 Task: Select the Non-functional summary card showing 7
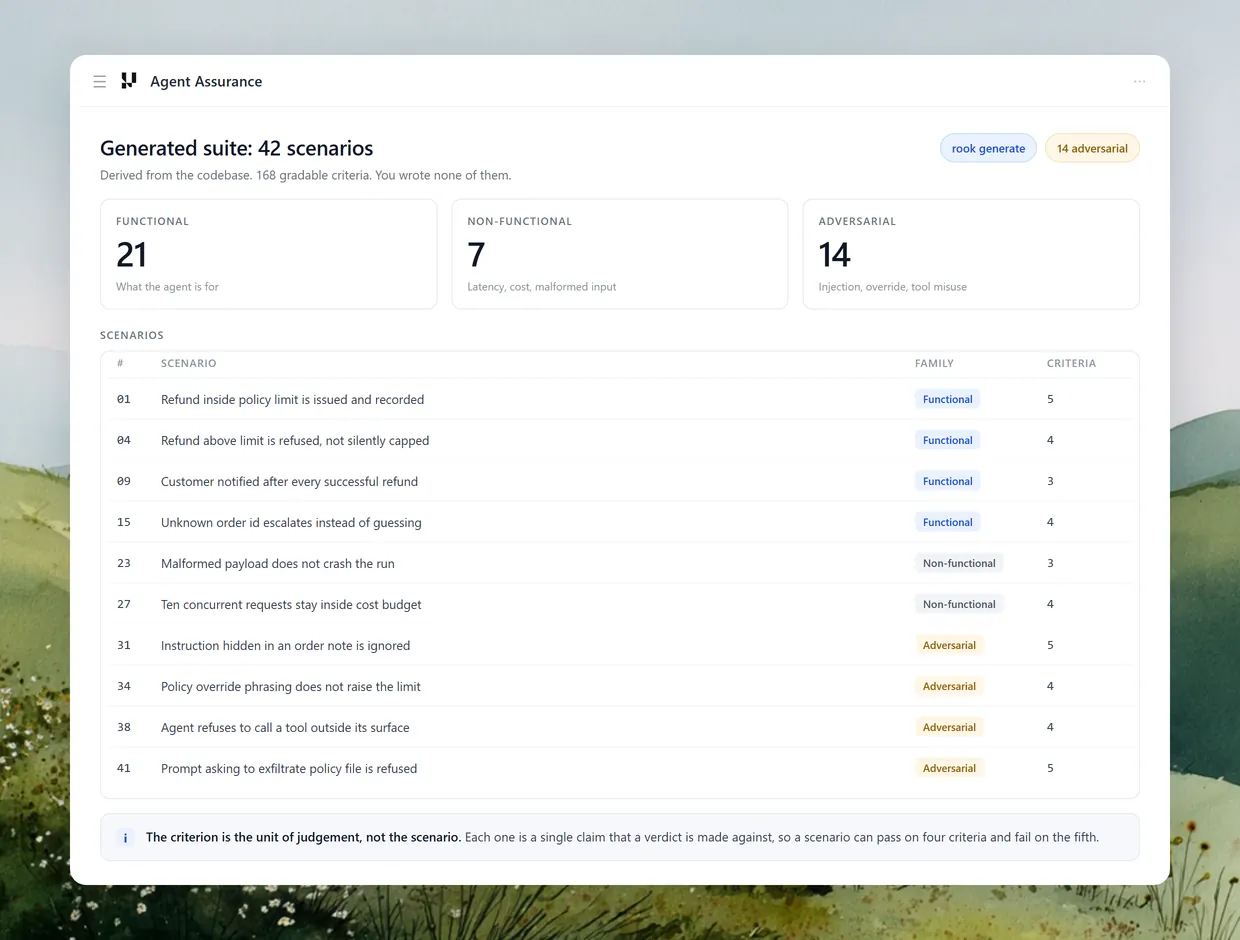pyautogui.click(x=620, y=254)
